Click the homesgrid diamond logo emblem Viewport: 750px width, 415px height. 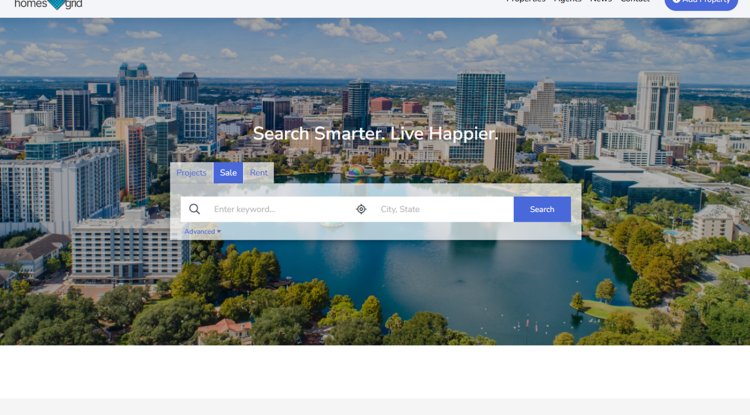tap(56, 4)
